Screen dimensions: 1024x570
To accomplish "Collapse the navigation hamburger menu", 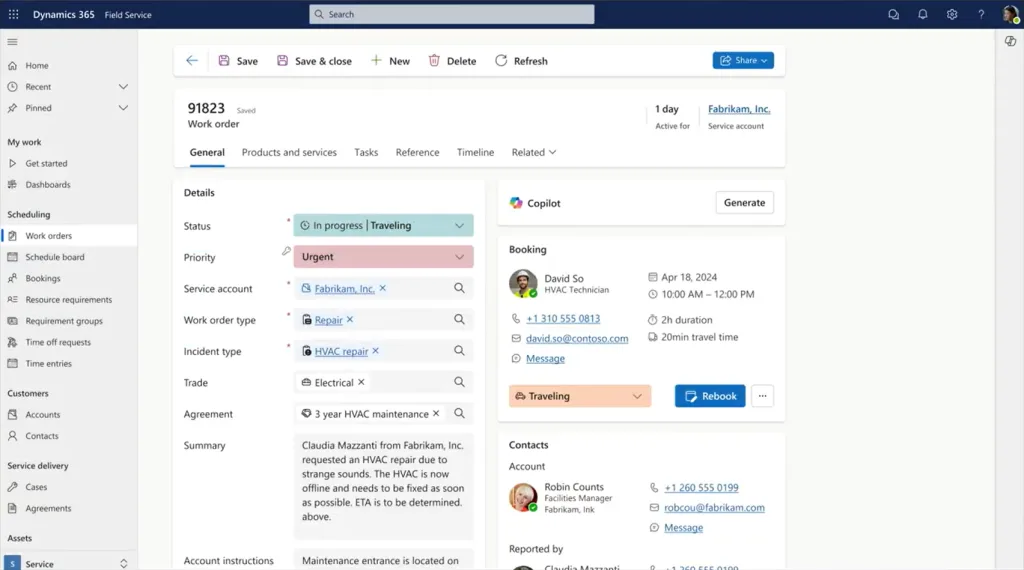I will (x=12, y=42).
